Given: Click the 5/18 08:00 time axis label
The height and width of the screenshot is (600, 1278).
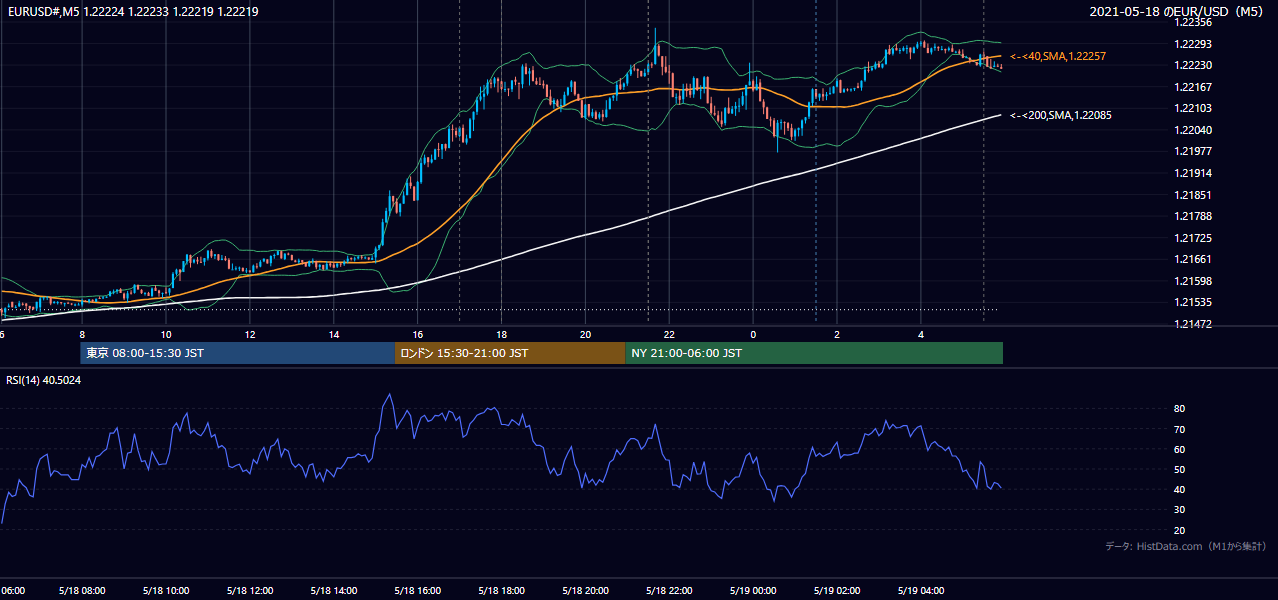Looking at the screenshot, I should [x=82, y=590].
